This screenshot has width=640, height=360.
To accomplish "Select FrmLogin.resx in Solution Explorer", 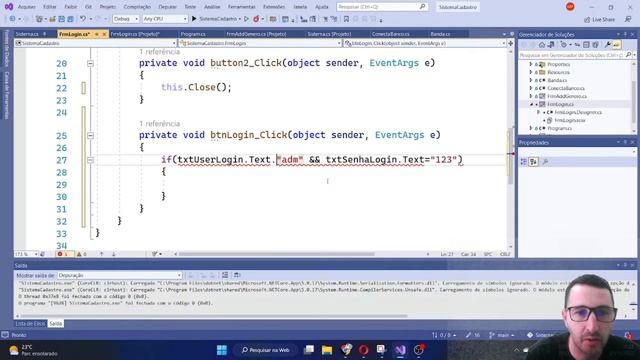I will pos(570,120).
